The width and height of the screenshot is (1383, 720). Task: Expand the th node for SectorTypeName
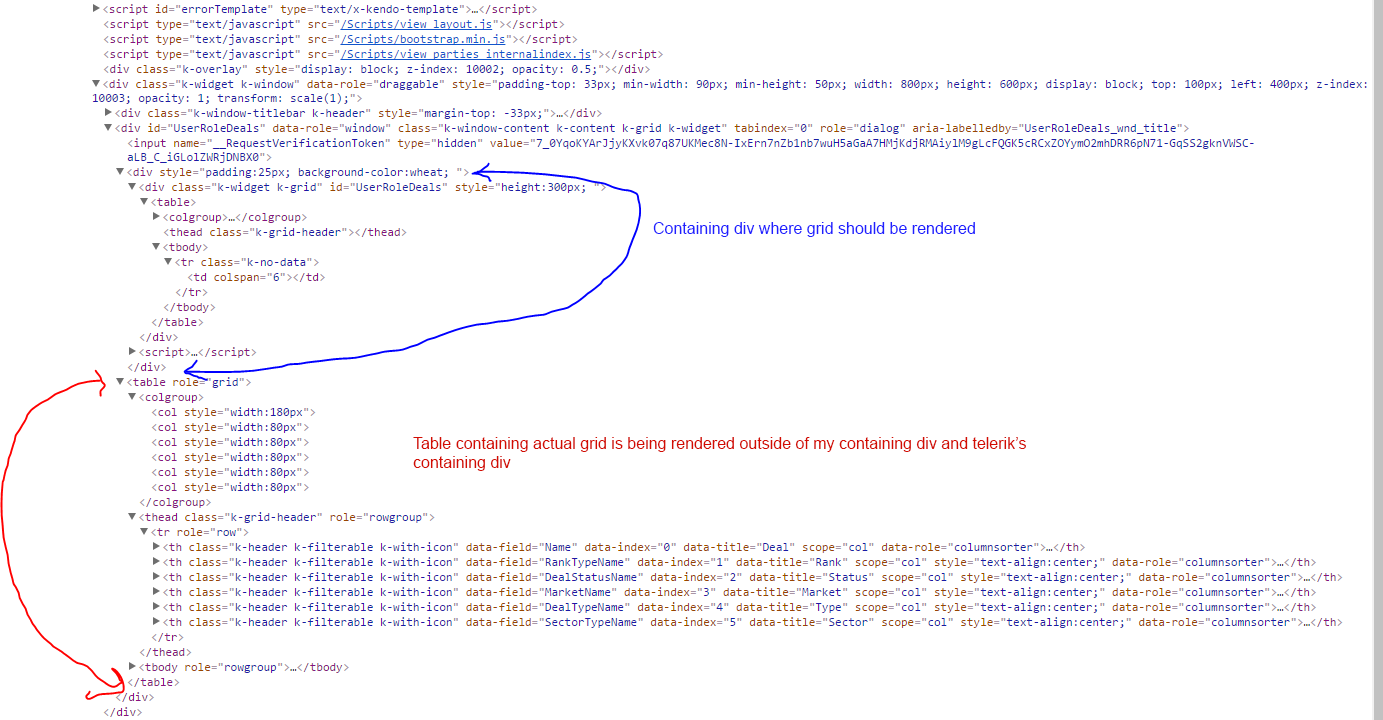click(x=156, y=622)
